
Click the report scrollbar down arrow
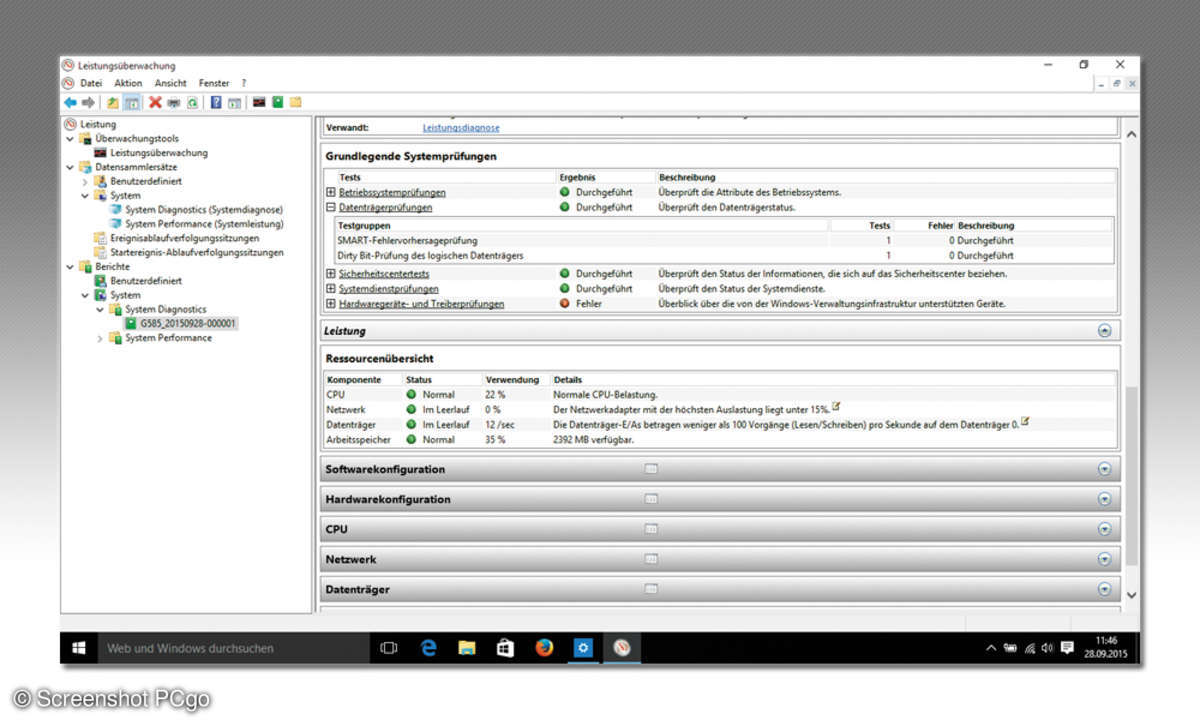pyautogui.click(x=1131, y=594)
